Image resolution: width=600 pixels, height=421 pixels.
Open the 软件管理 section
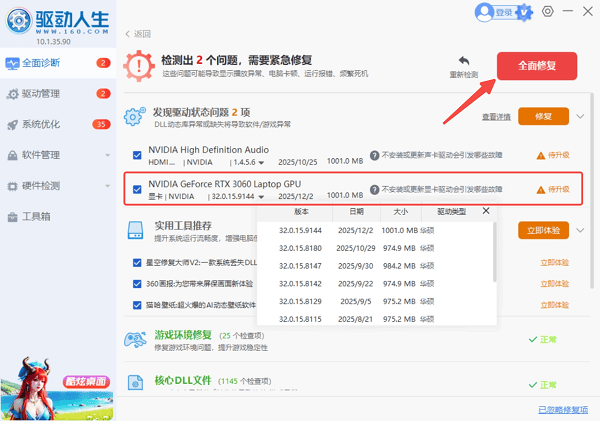(58, 155)
